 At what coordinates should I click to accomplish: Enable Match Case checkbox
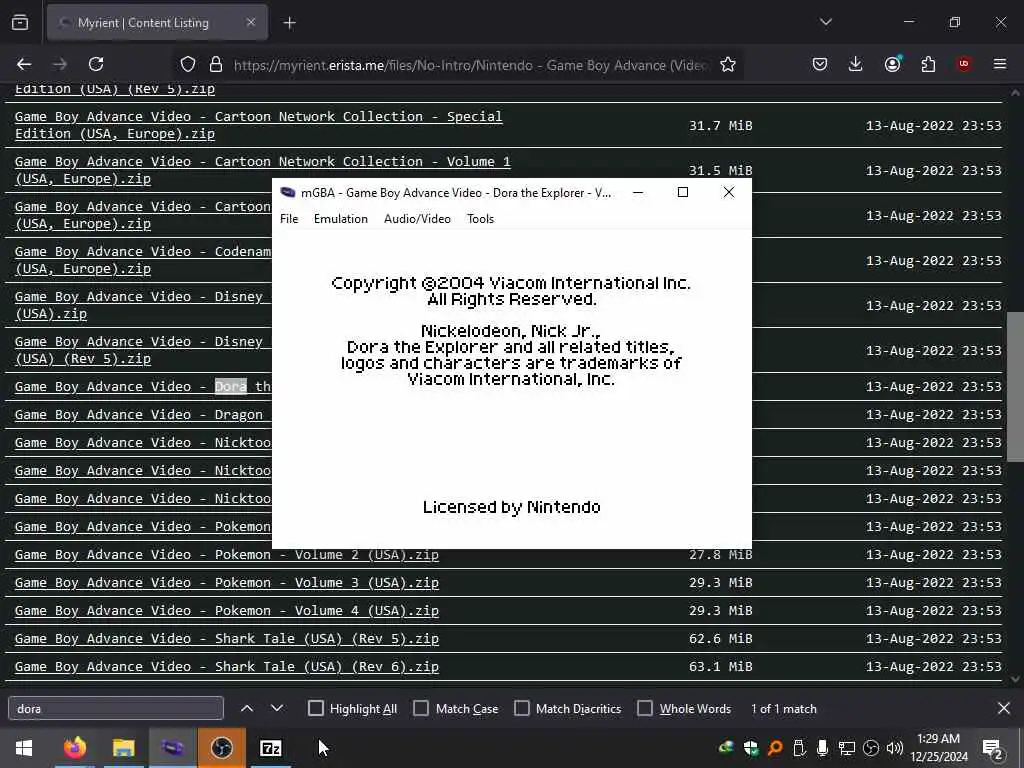coord(421,709)
